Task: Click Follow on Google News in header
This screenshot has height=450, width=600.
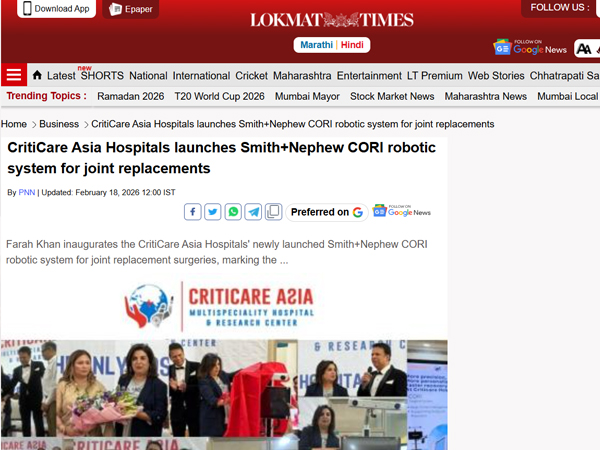Action: point(530,47)
